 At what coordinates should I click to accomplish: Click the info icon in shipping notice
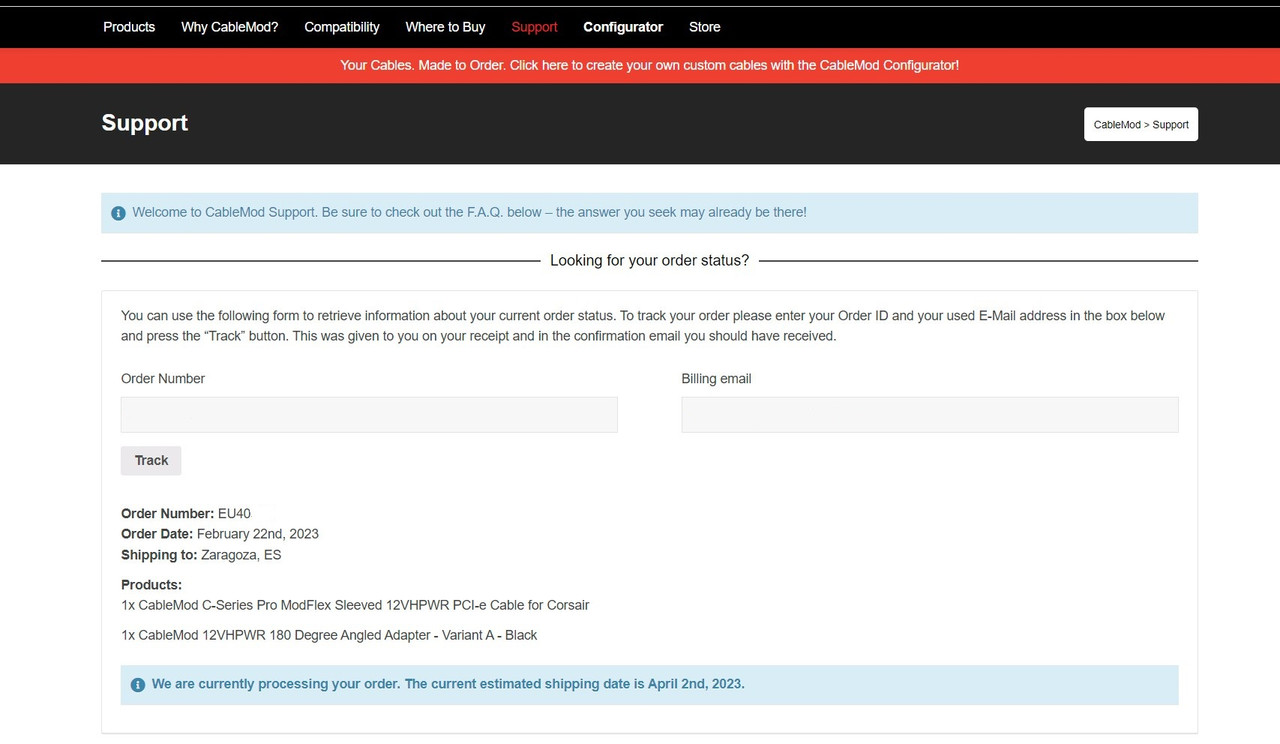(138, 685)
